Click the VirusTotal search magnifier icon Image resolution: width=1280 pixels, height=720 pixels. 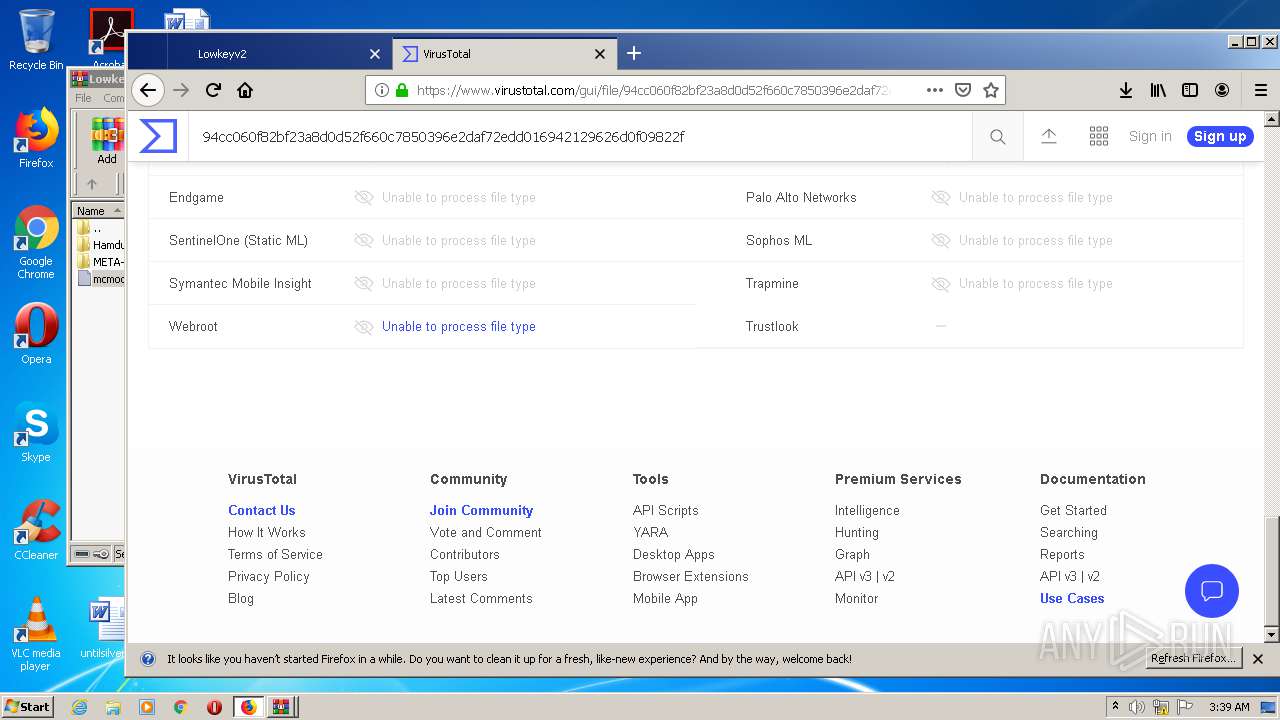[x=998, y=137]
